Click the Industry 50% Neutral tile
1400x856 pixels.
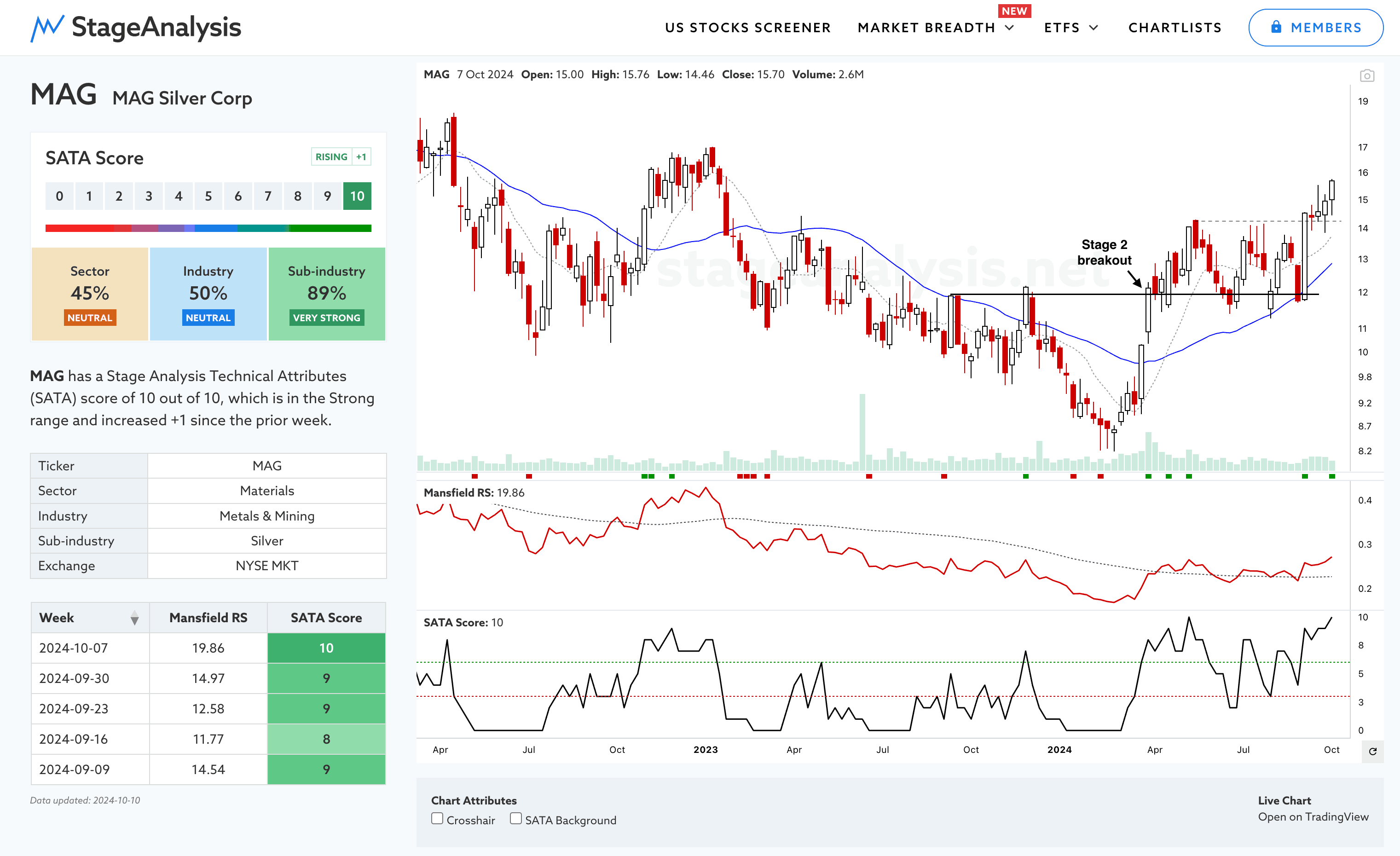tap(208, 294)
